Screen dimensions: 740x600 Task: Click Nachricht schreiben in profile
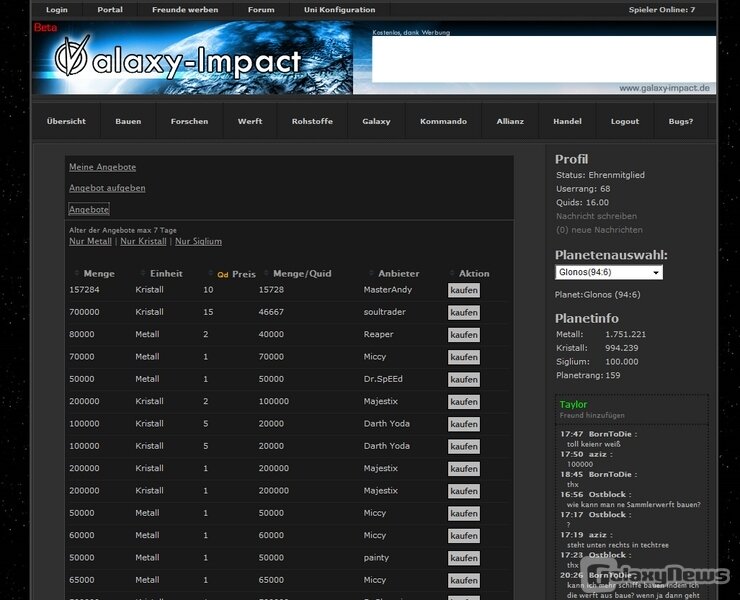pyautogui.click(x=597, y=216)
